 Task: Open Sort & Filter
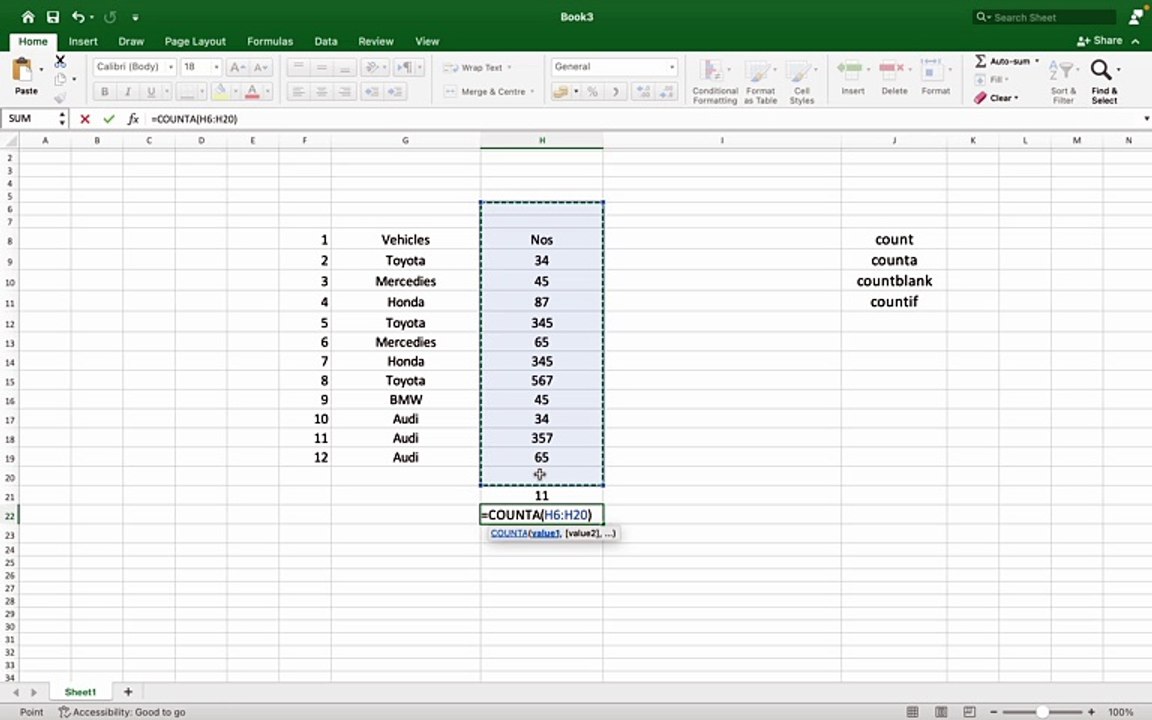pyautogui.click(x=1063, y=82)
